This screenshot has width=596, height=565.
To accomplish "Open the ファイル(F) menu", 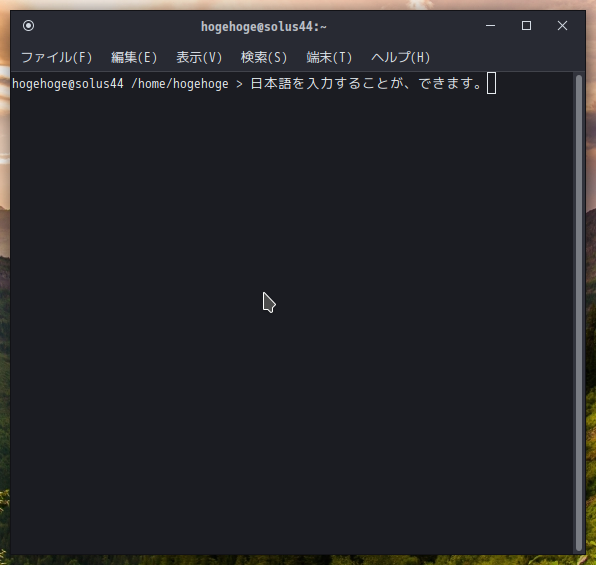I will [x=57, y=57].
